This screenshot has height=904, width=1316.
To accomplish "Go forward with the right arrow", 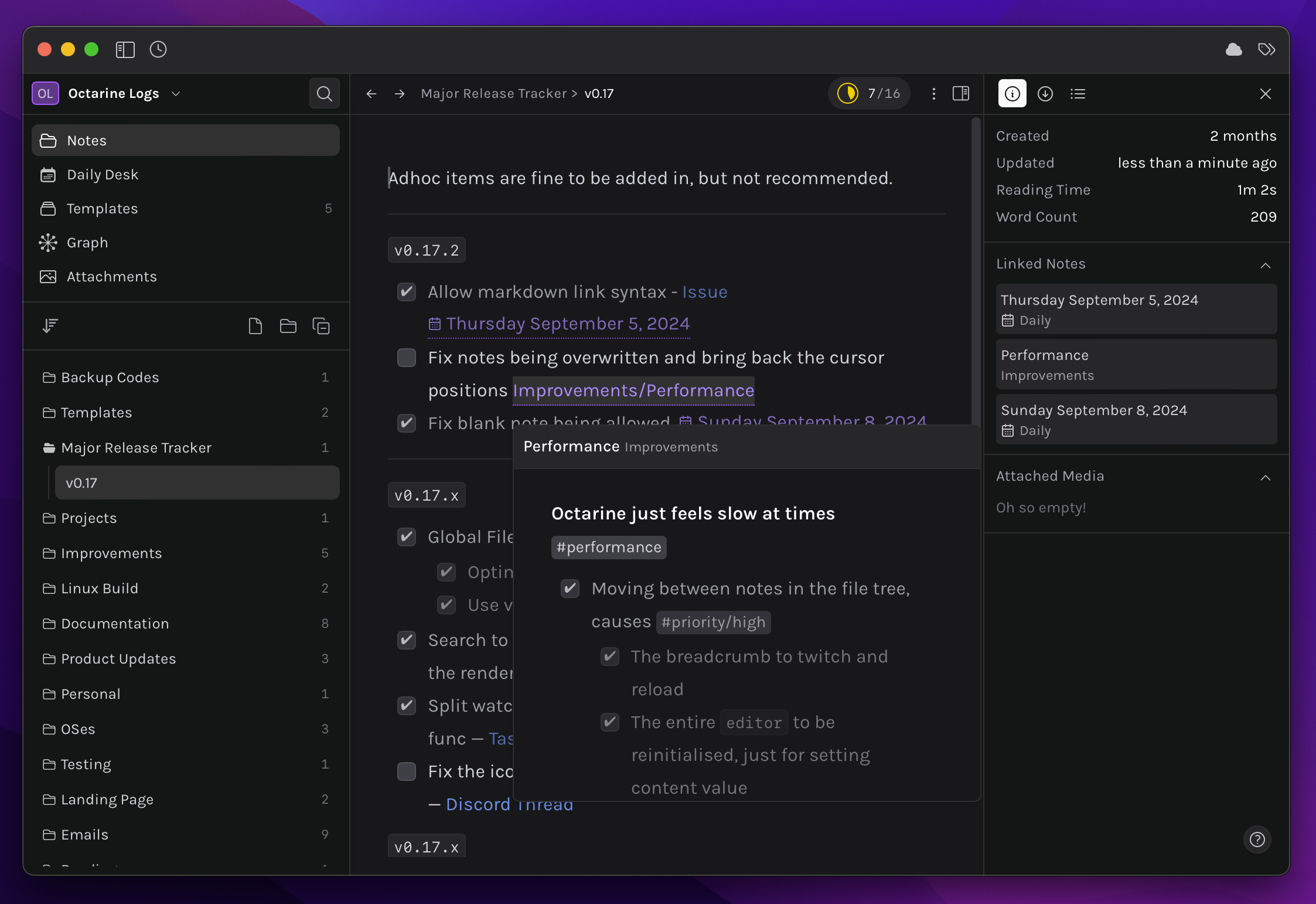I will click(x=400, y=94).
